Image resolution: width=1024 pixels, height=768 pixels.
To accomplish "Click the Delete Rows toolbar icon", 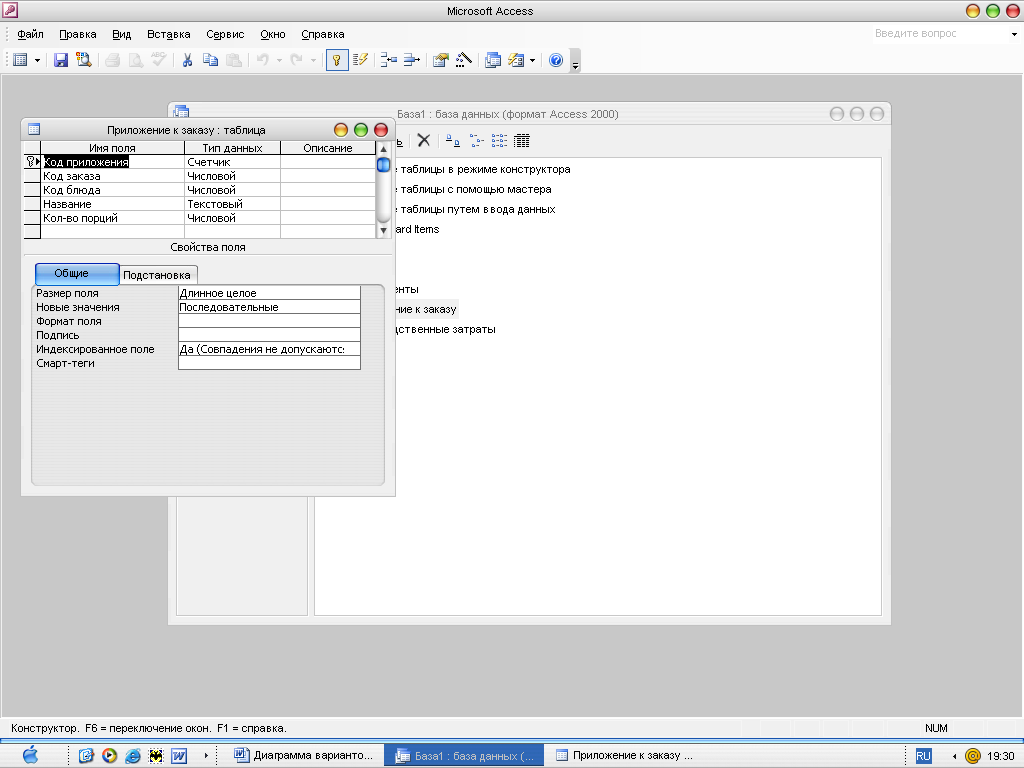I will click(411, 60).
